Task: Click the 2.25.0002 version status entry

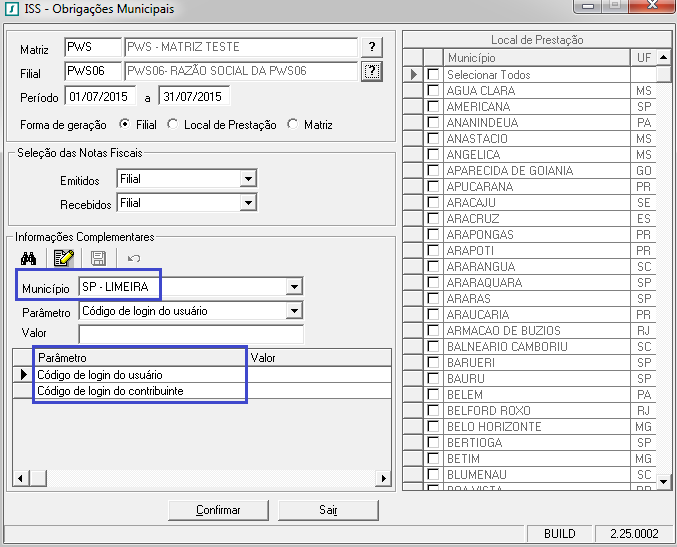Action: (634, 534)
